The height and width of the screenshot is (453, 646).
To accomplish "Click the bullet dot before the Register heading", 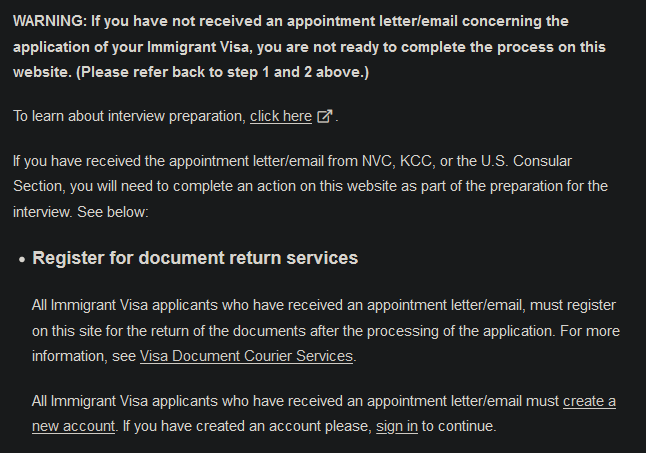I will coord(22,260).
